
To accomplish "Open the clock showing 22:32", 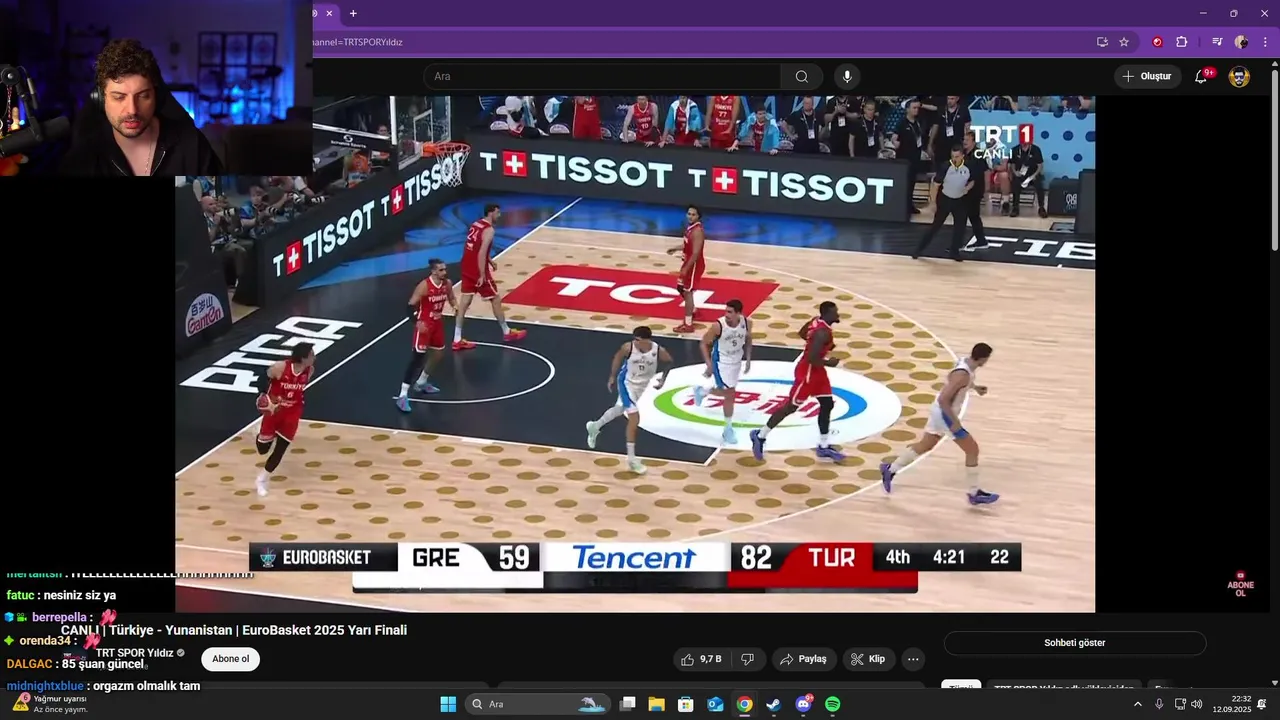I will [1232, 704].
